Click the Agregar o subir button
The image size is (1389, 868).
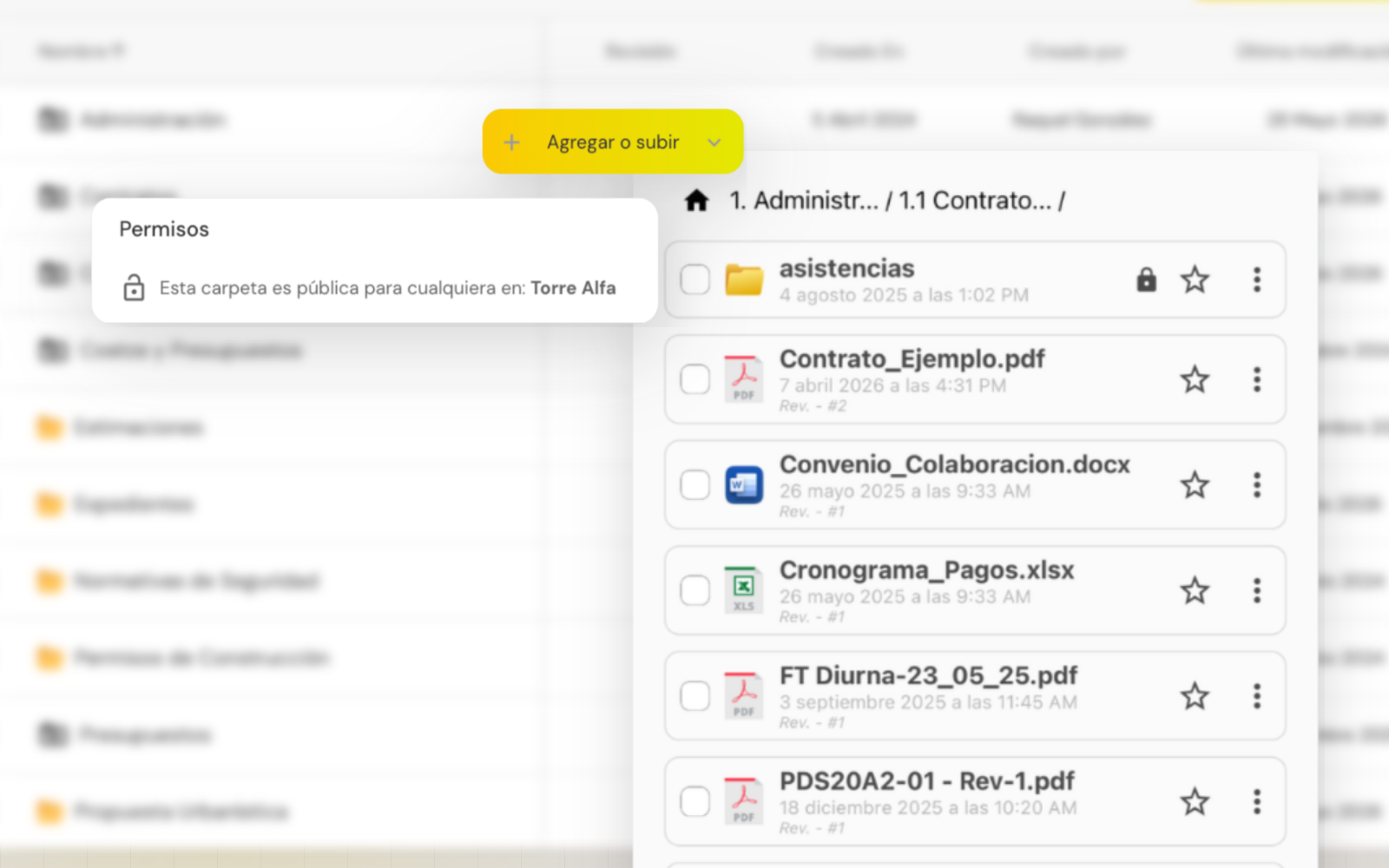(x=613, y=141)
